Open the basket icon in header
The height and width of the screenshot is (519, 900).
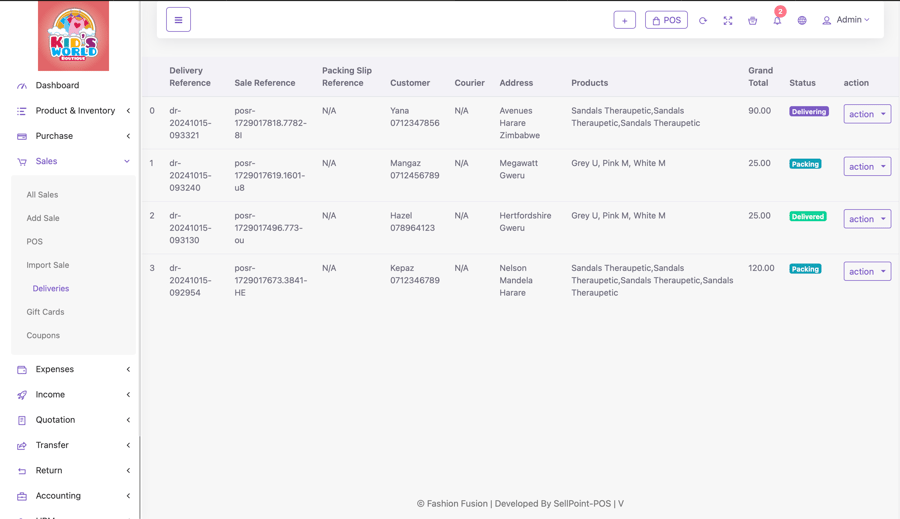[x=753, y=20]
